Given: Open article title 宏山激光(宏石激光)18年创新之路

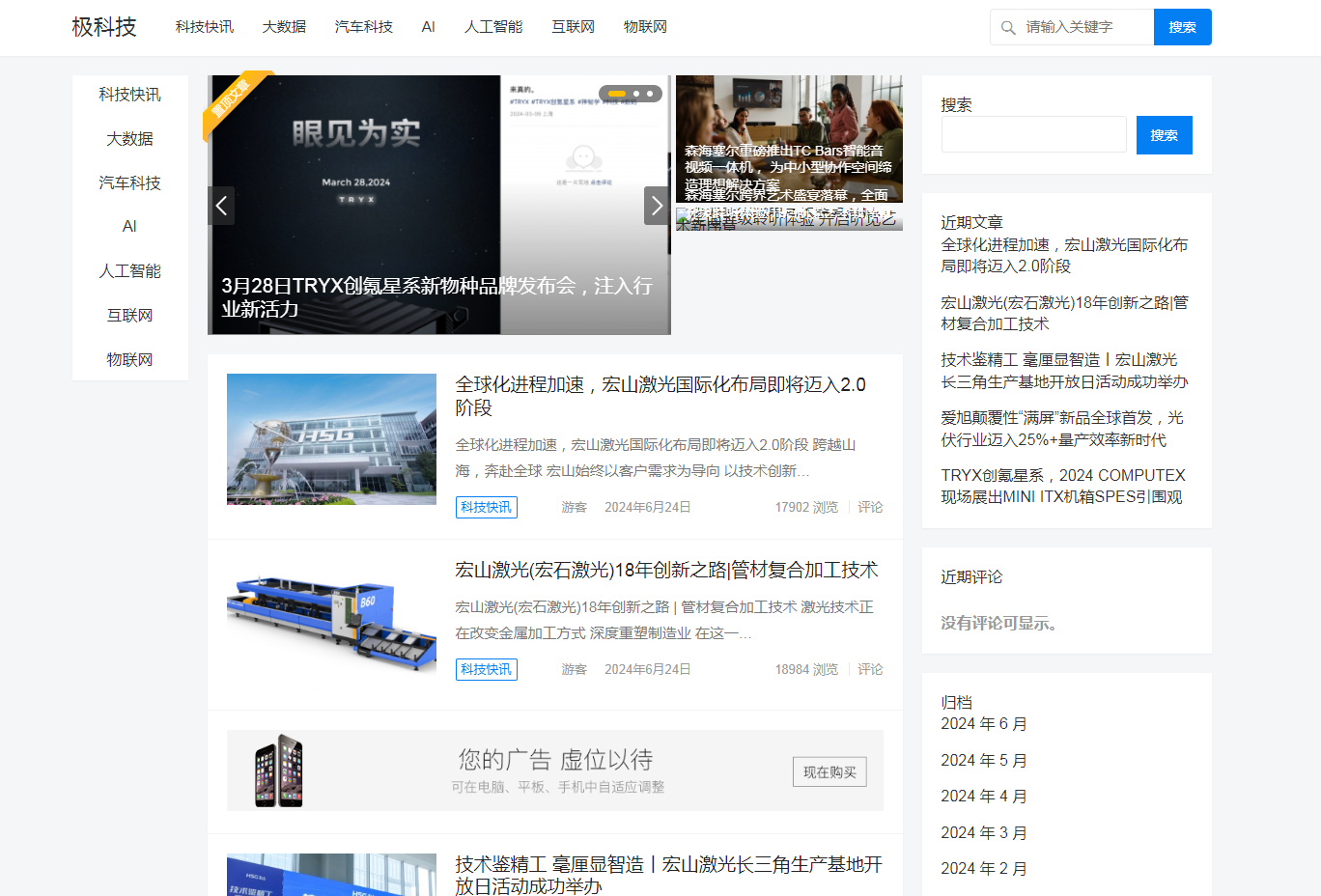Looking at the screenshot, I should click(x=667, y=570).
